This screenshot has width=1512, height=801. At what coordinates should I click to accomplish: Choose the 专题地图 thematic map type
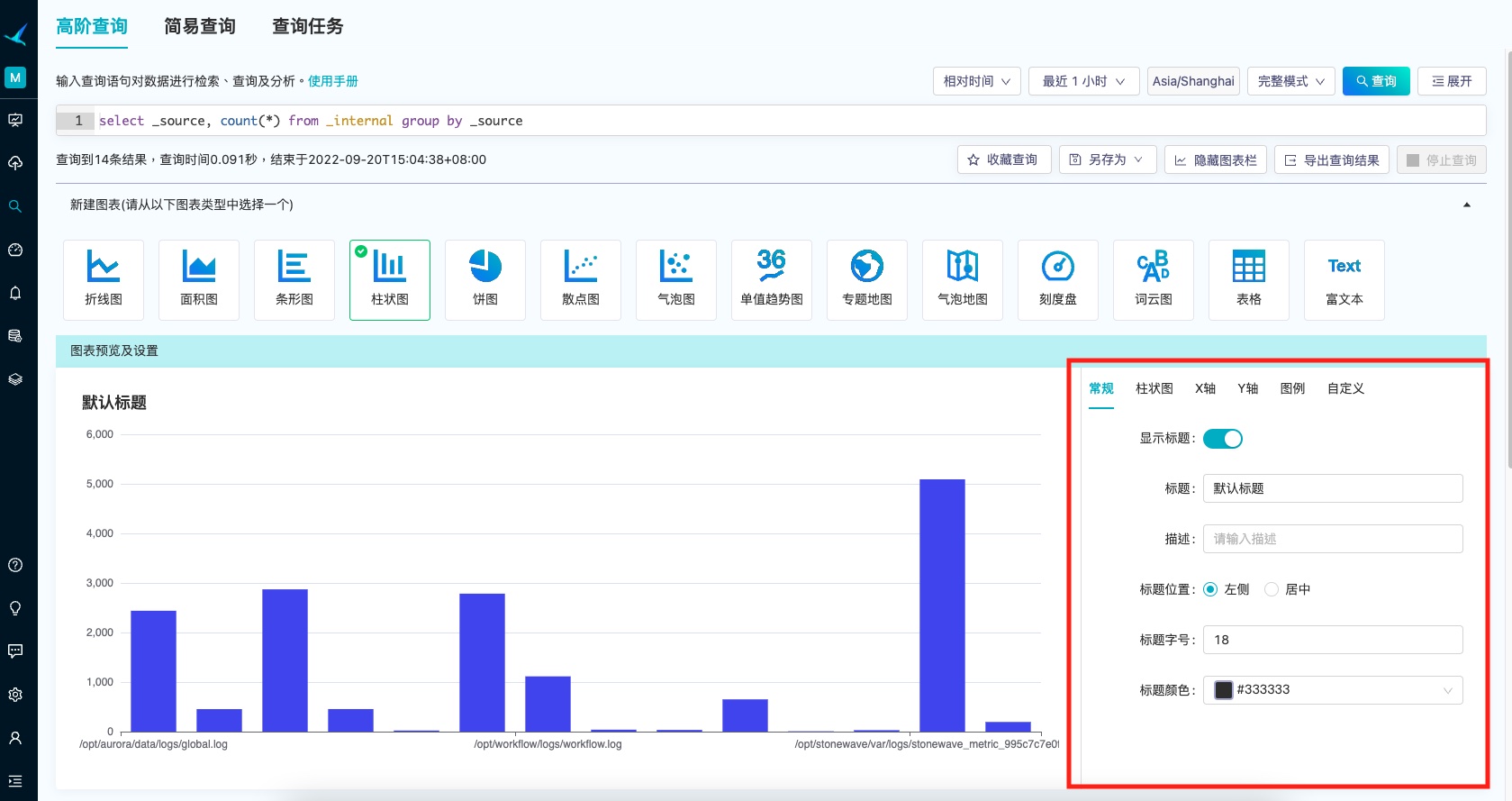click(867, 280)
